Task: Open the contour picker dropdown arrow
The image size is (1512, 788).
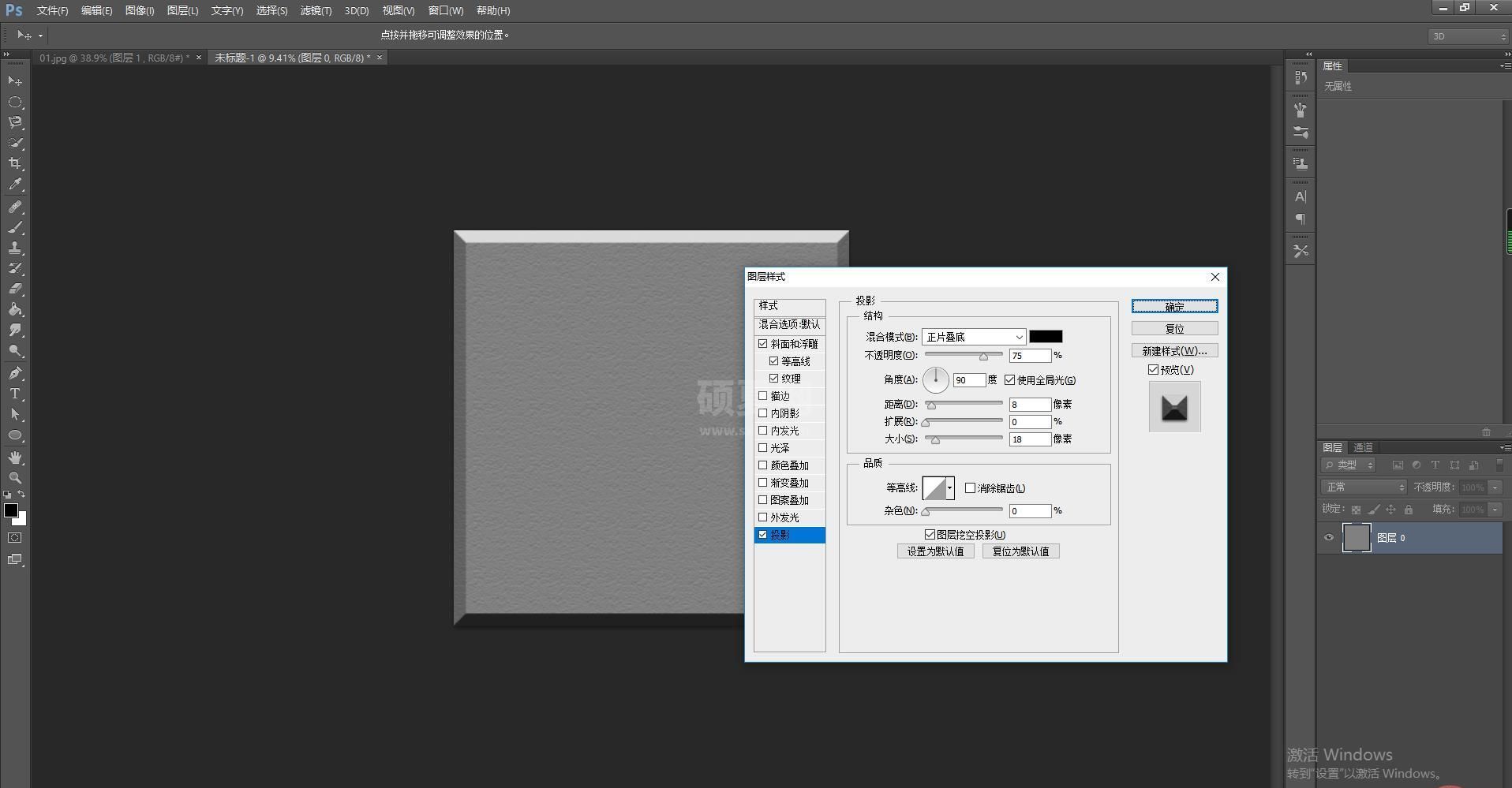Action: [949, 488]
